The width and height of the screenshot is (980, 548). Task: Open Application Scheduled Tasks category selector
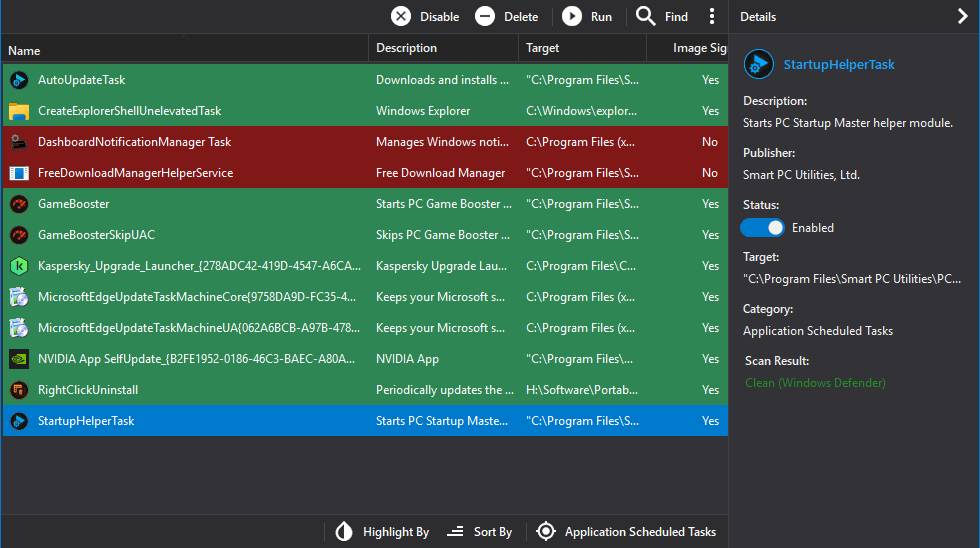[628, 532]
